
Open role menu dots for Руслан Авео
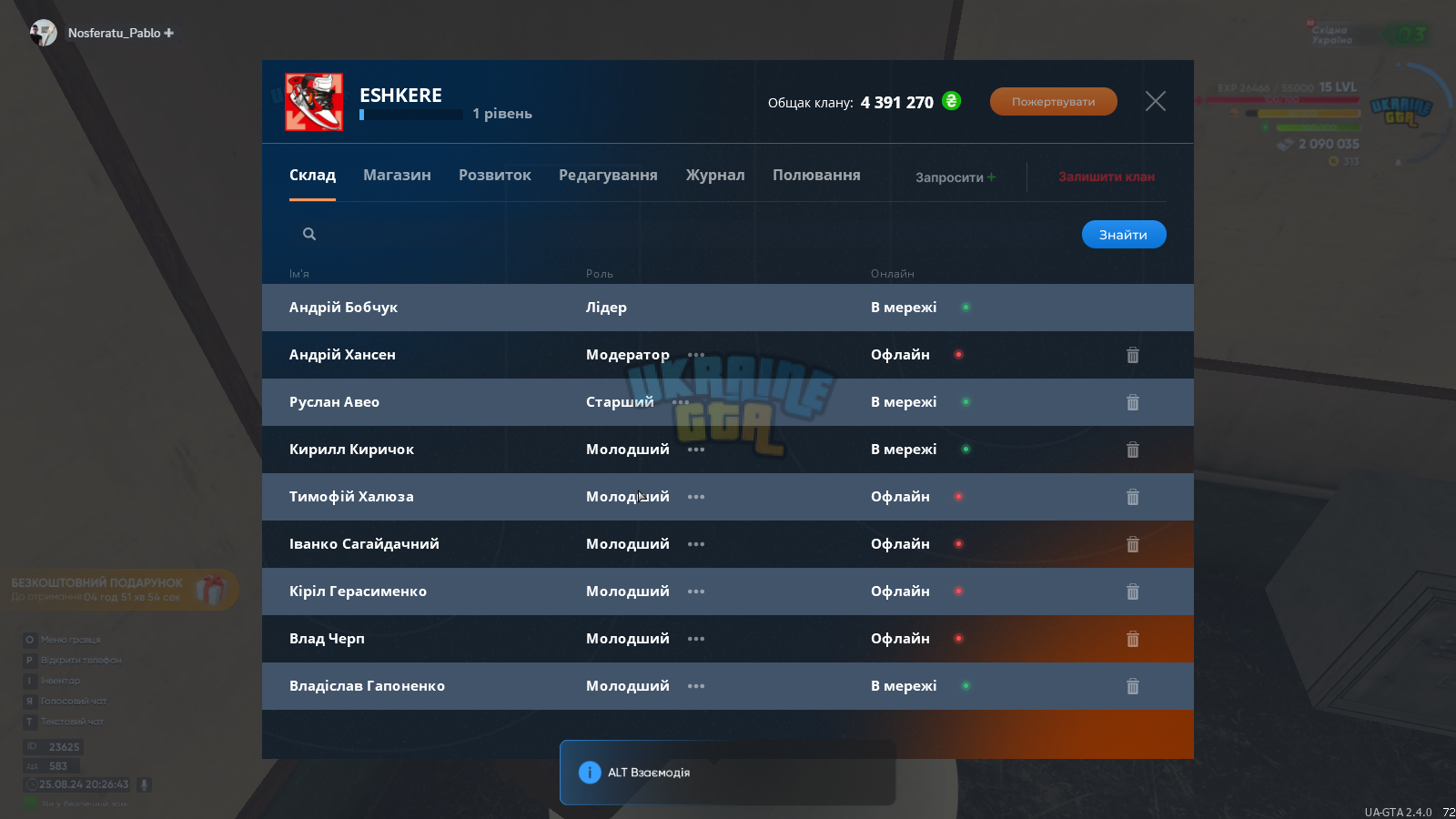(x=681, y=402)
